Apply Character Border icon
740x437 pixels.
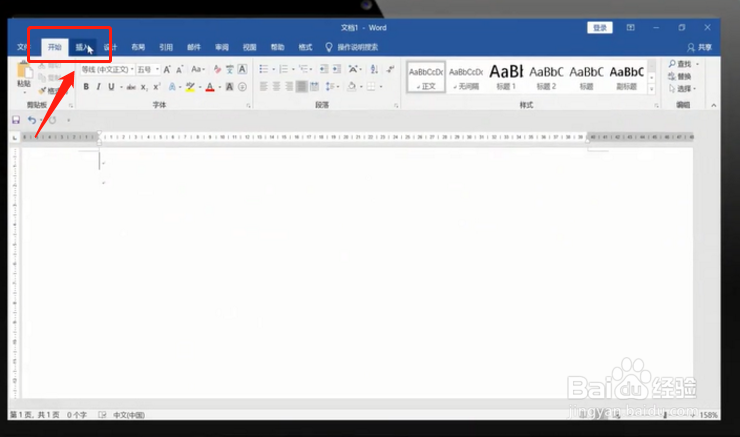tap(242, 69)
